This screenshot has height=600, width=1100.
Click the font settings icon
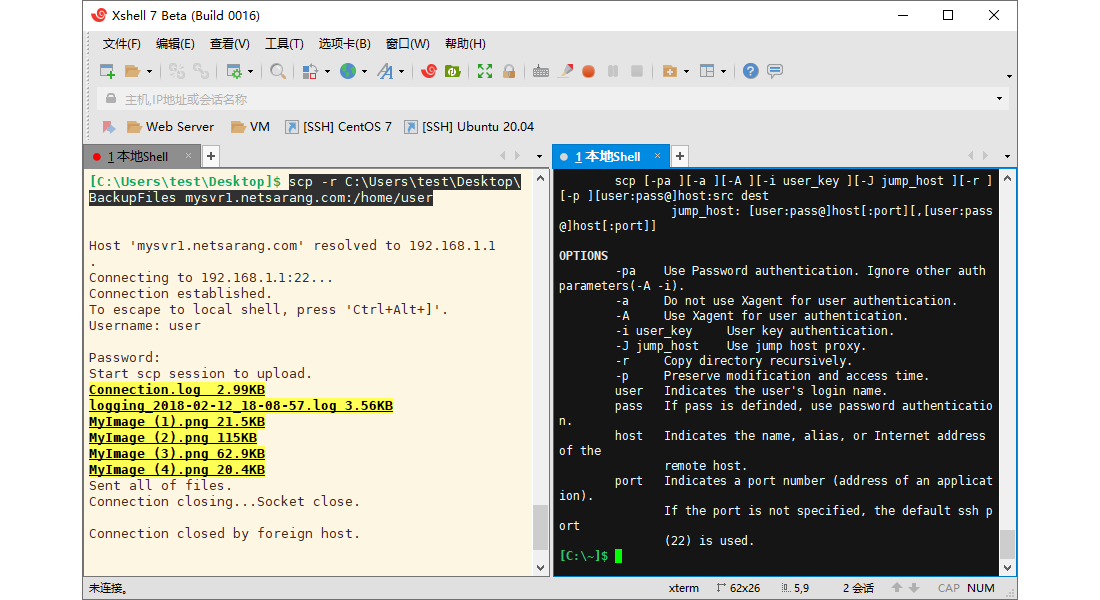pyautogui.click(x=385, y=71)
